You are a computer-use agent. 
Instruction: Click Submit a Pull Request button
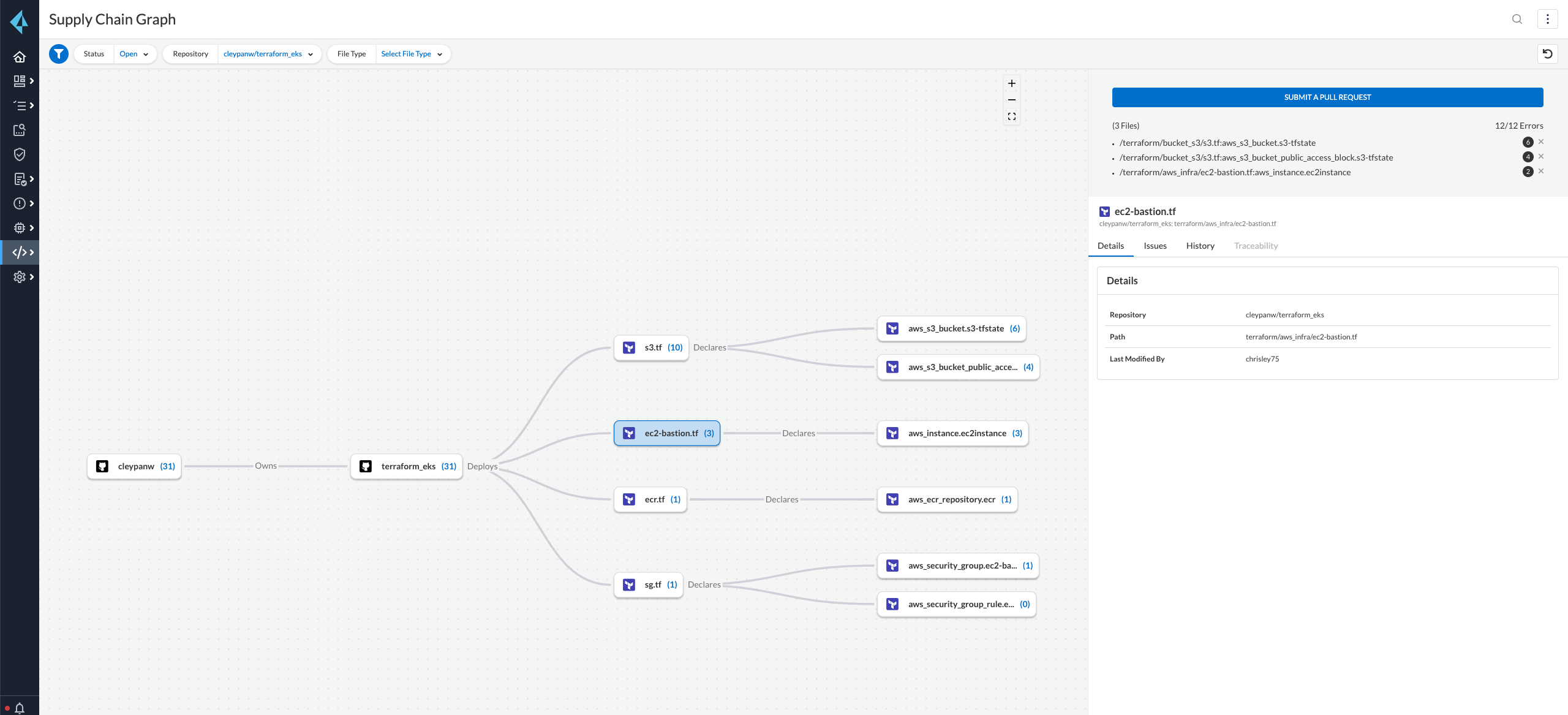coord(1327,97)
